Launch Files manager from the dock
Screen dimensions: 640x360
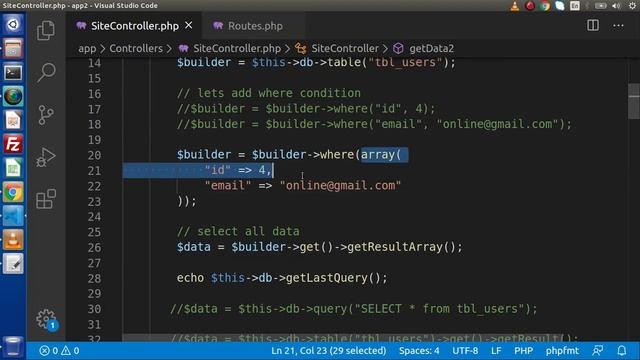point(13,48)
